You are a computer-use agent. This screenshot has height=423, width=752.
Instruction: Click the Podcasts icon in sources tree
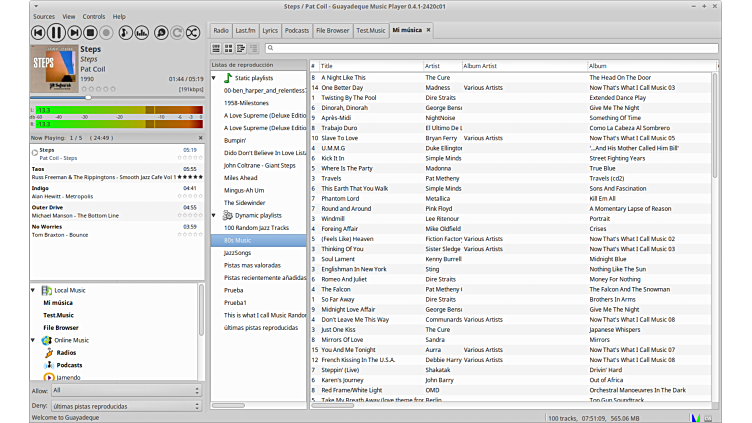[x=47, y=365]
